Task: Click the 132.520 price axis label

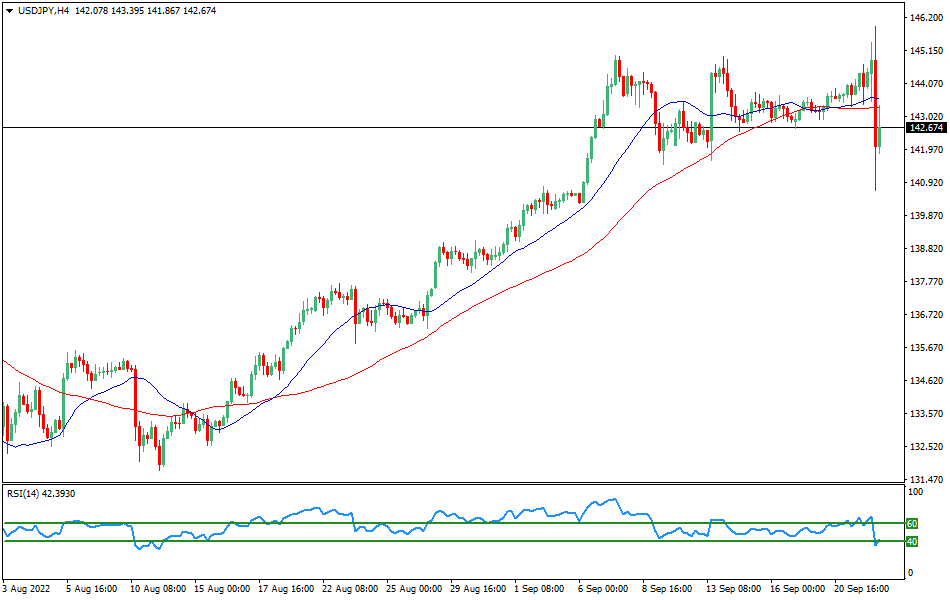Action: 925,447
